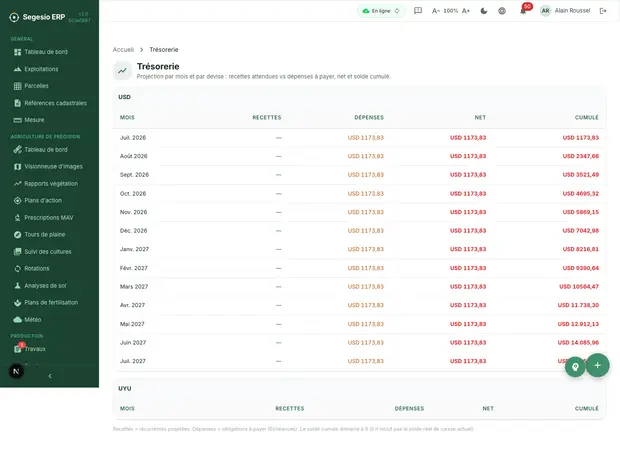
Task: Click the Oct. 2026 month cell
Action: coord(133,193)
